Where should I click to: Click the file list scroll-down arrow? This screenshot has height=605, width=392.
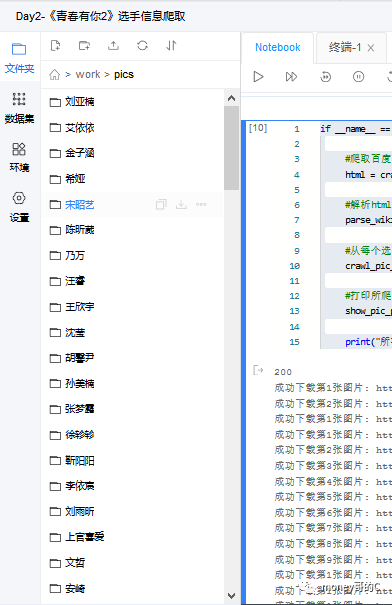click(231, 596)
